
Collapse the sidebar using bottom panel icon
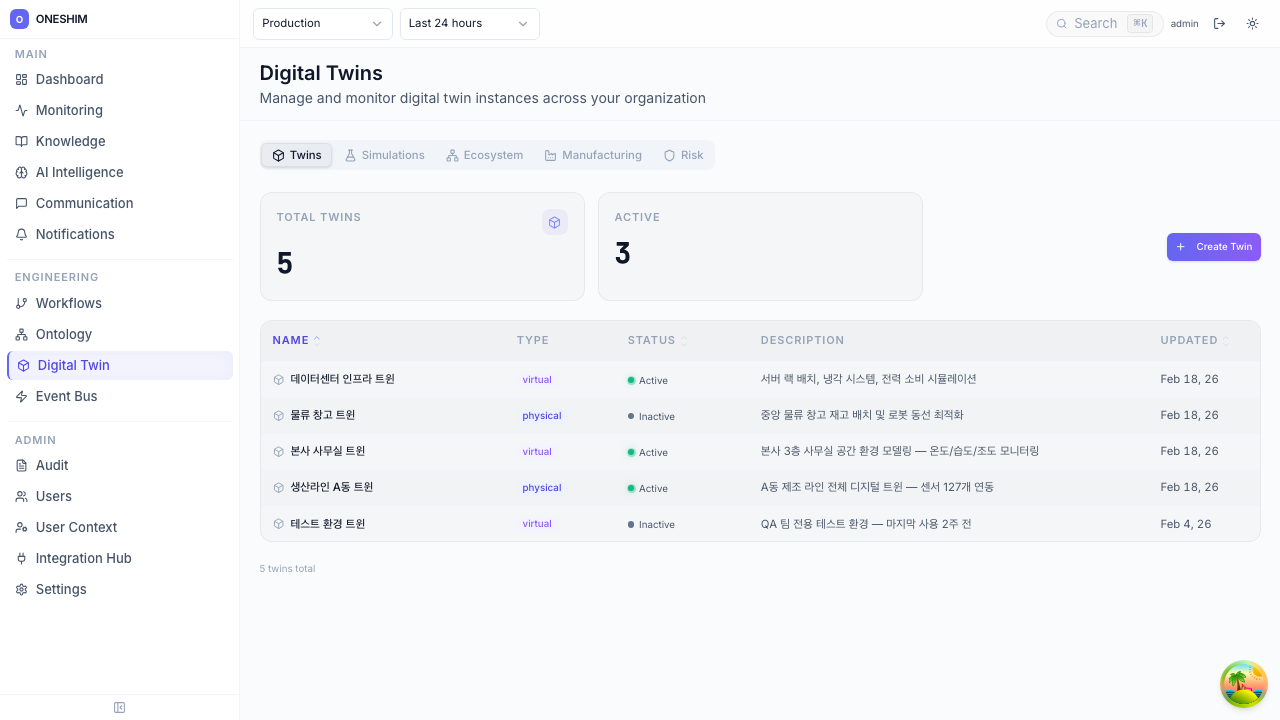click(120, 708)
